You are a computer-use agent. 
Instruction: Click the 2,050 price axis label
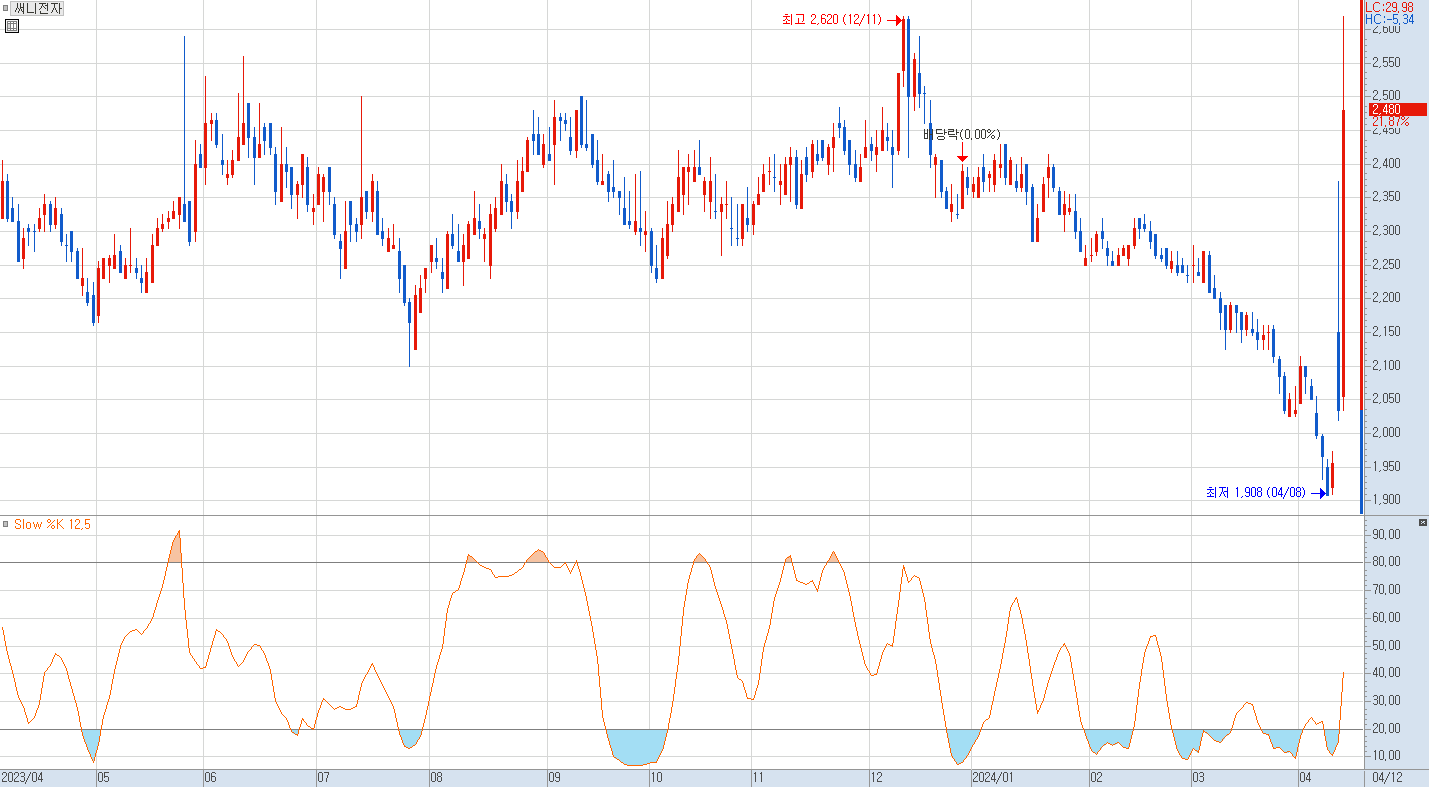coord(1385,399)
